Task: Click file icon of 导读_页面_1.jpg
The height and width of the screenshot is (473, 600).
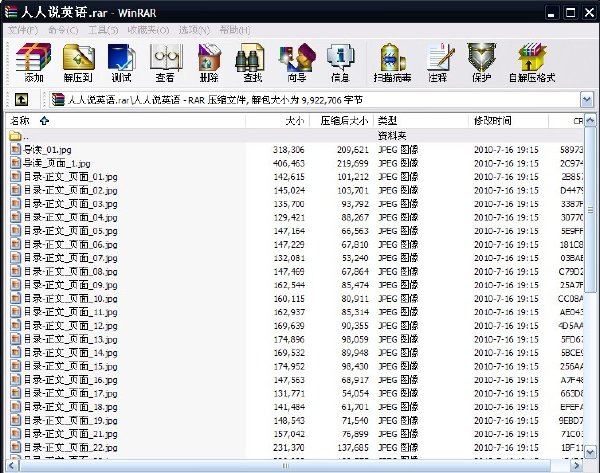Action: [16, 163]
